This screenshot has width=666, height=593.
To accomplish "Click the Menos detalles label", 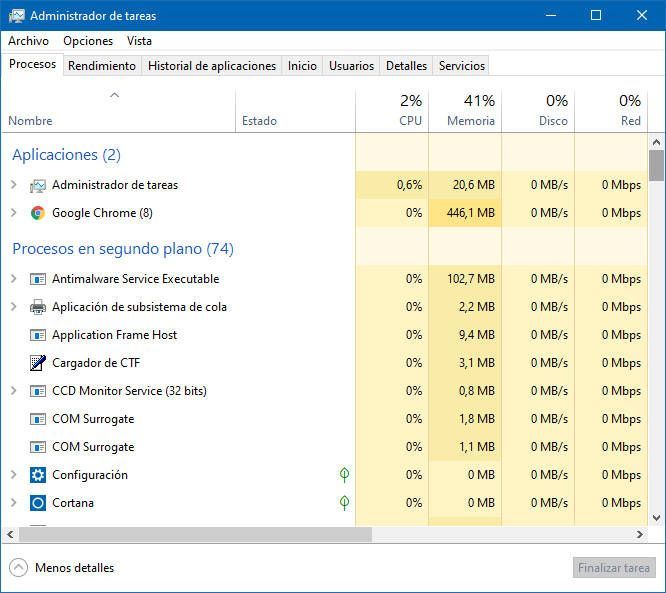I will tap(74, 568).
